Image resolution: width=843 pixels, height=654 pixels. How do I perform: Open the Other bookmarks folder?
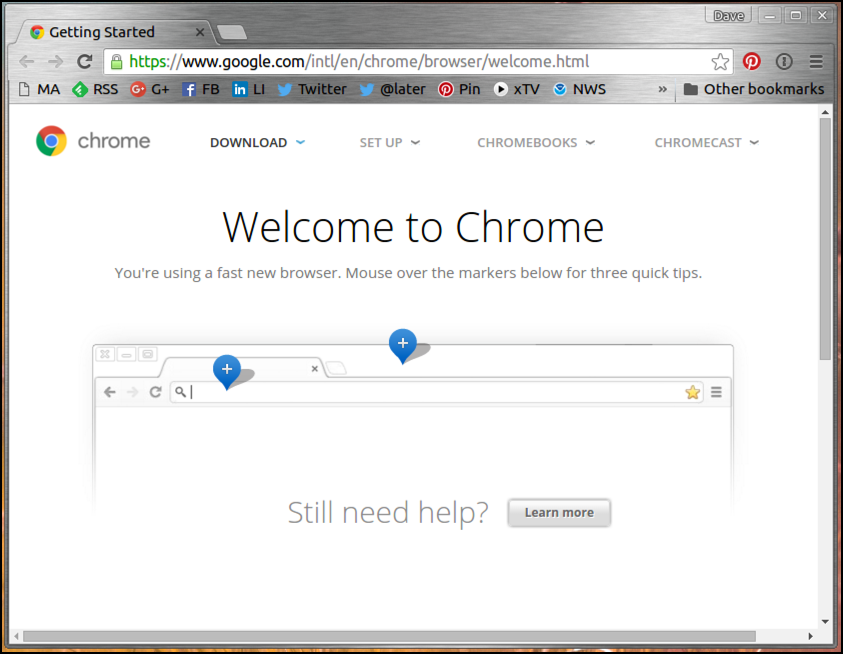pos(754,89)
